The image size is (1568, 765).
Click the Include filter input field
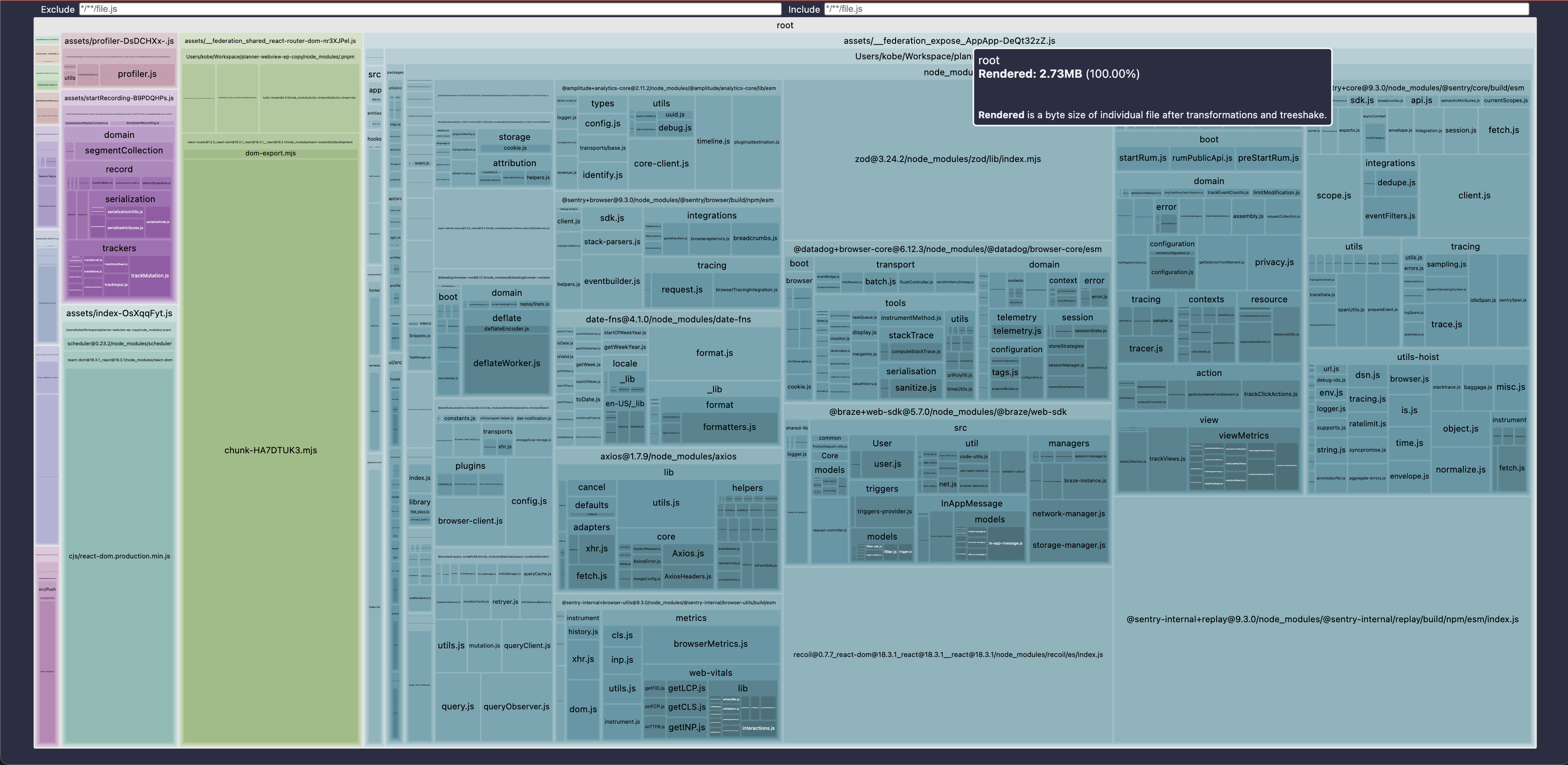pos(1176,9)
